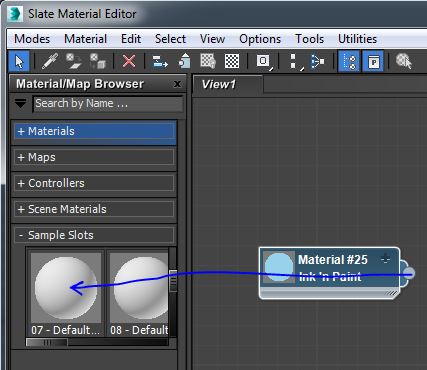The image size is (427, 370).
Task: Pick material from object with eyedropper
Action: [50, 62]
